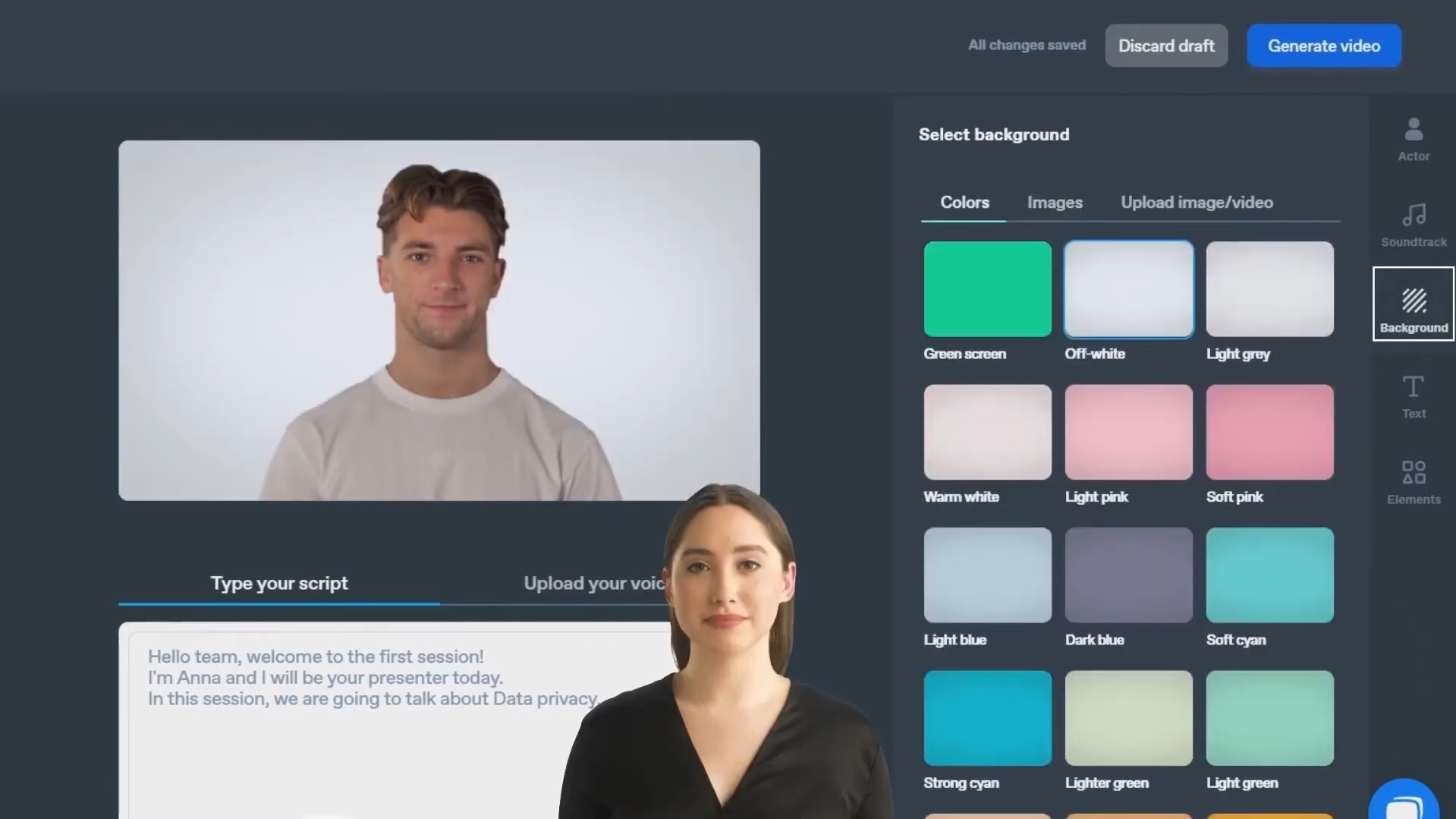The height and width of the screenshot is (819, 1456).
Task: Select the Green screen background
Action: click(x=987, y=288)
